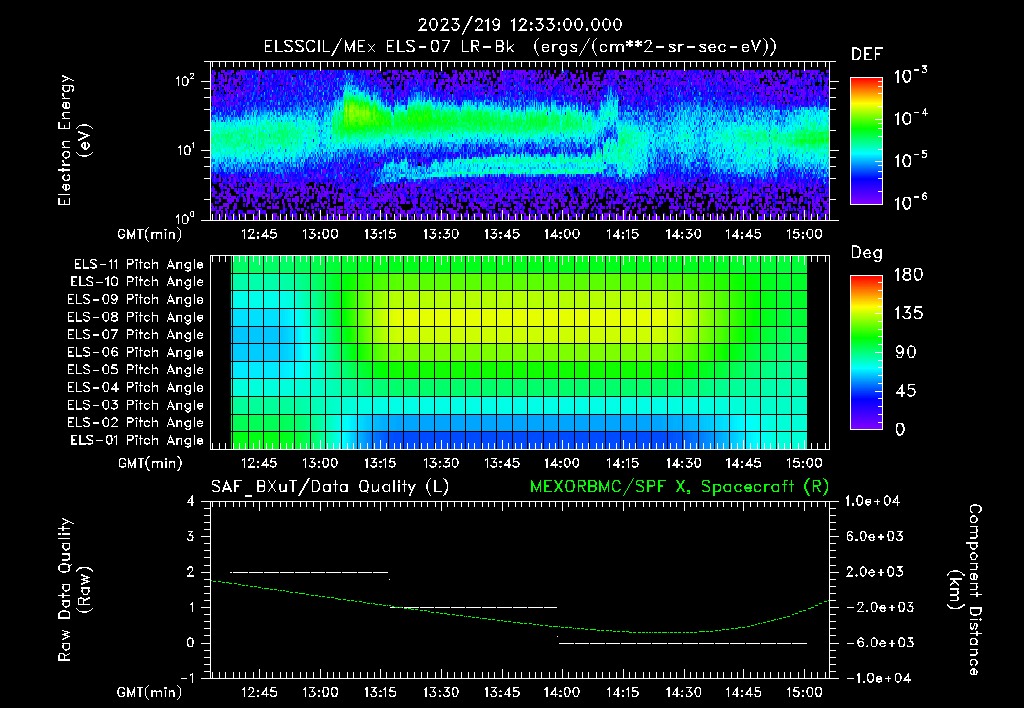The height and width of the screenshot is (708, 1024).
Task: Click GMT(min) label under the spectrogram
Action: click(x=150, y=234)
